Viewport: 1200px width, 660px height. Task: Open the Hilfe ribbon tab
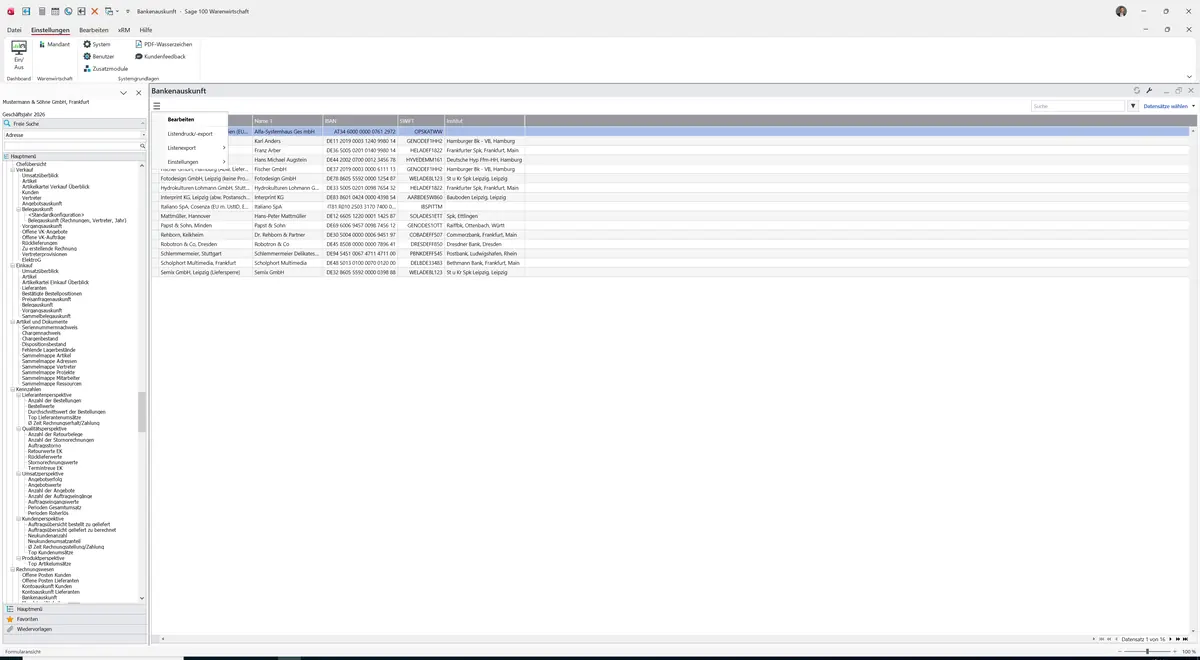pyautogui.click(x=146, y=30)
